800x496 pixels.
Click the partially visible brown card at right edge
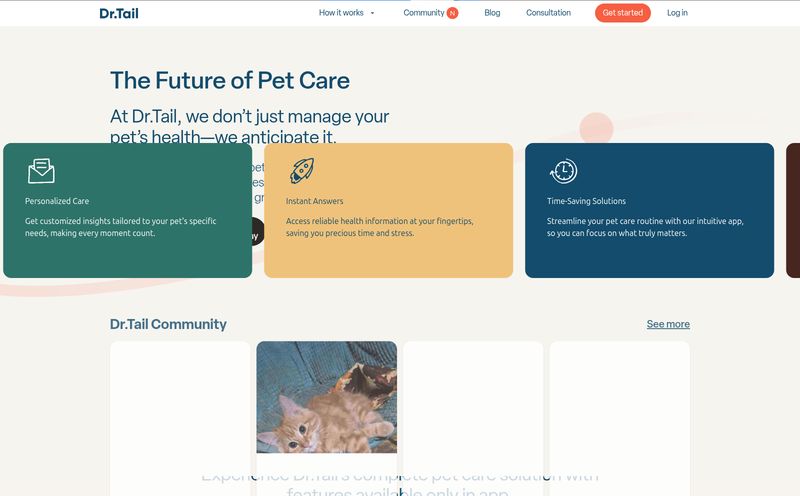coord(793,210)
